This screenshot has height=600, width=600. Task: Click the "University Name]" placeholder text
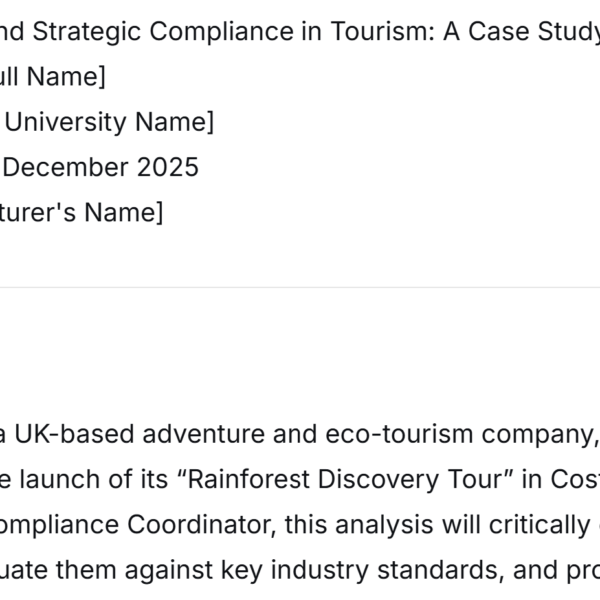click(110, 122)
